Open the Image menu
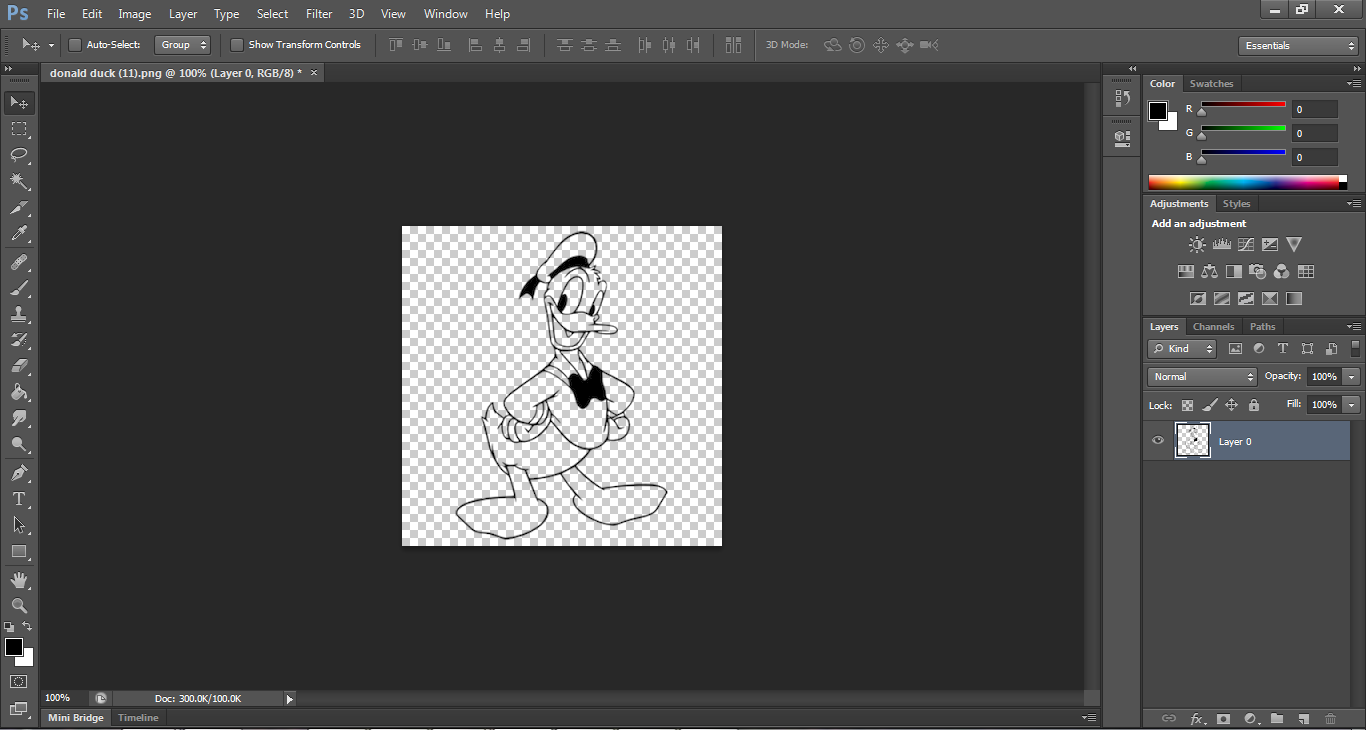Viewport: 1366px width, 730px height. 135,14
